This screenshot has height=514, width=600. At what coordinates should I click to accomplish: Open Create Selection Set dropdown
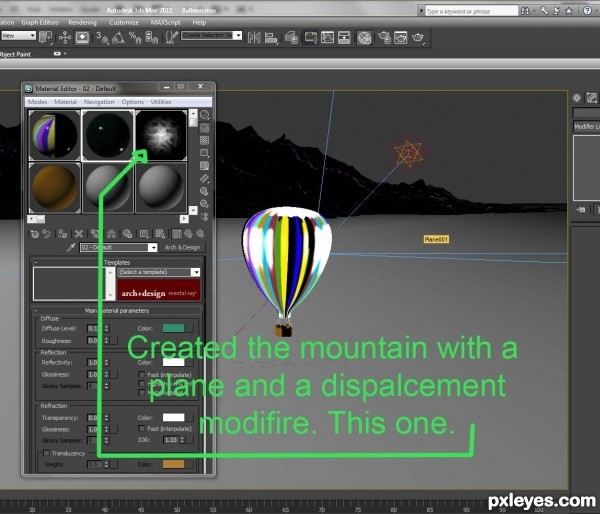click(x=211, y=36)
